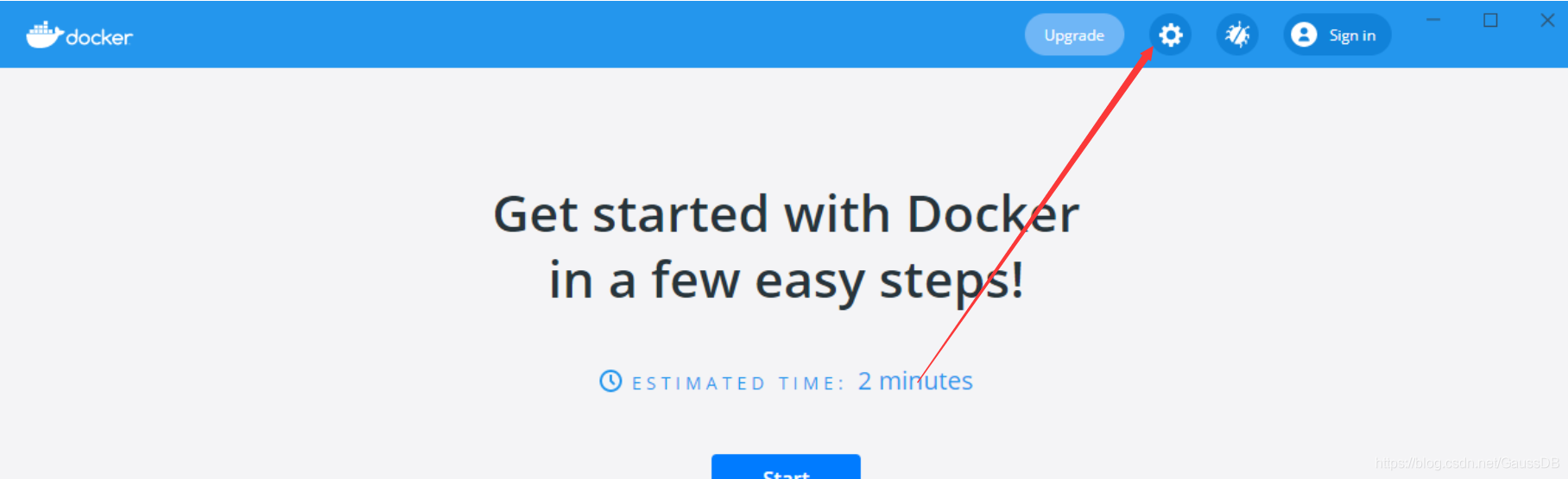
Task: Click the "ESTIMATED TIME:" label
Action: tap(738, 383)
